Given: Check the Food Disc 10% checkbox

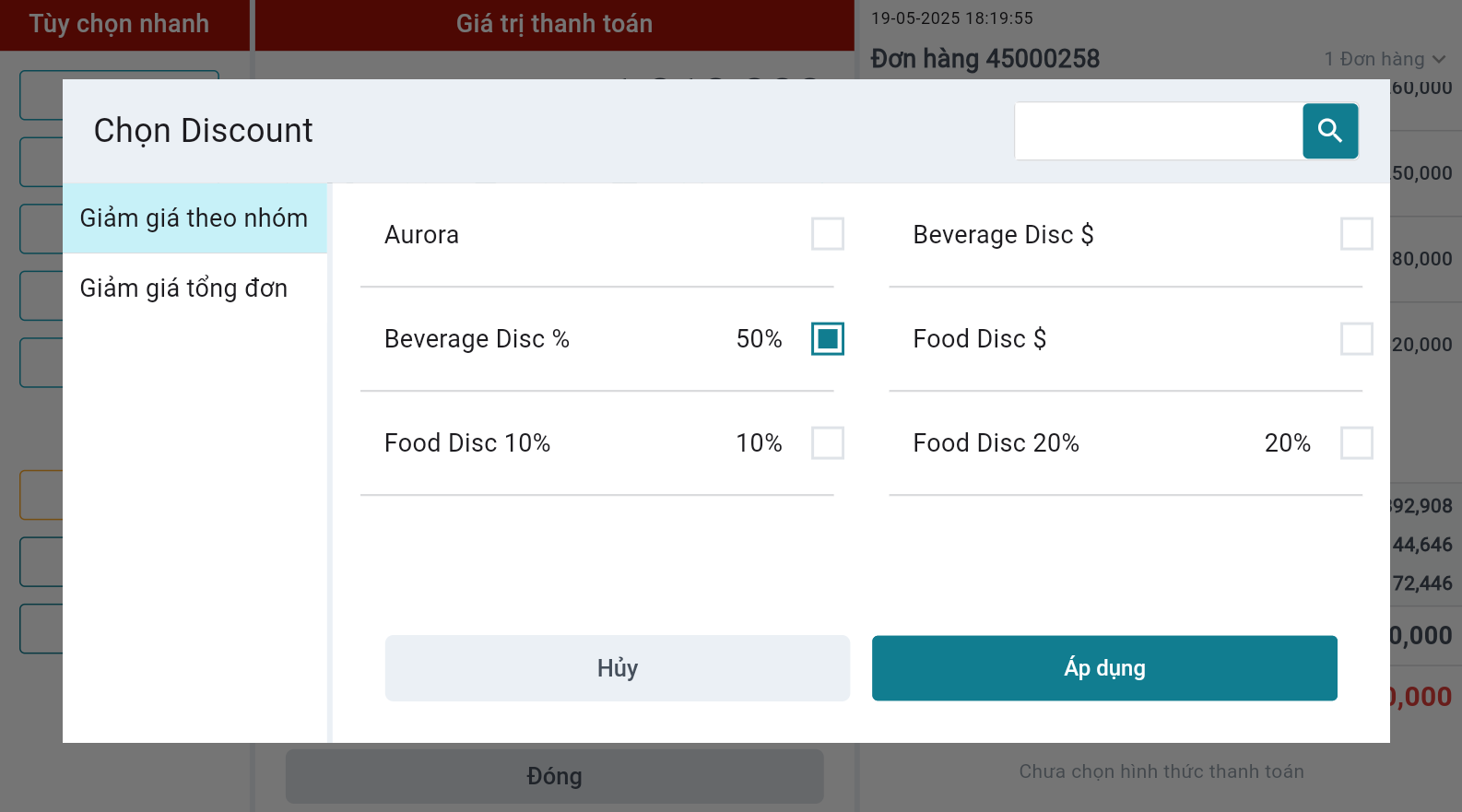Looking at the screenshot, I should coord(827,442).
